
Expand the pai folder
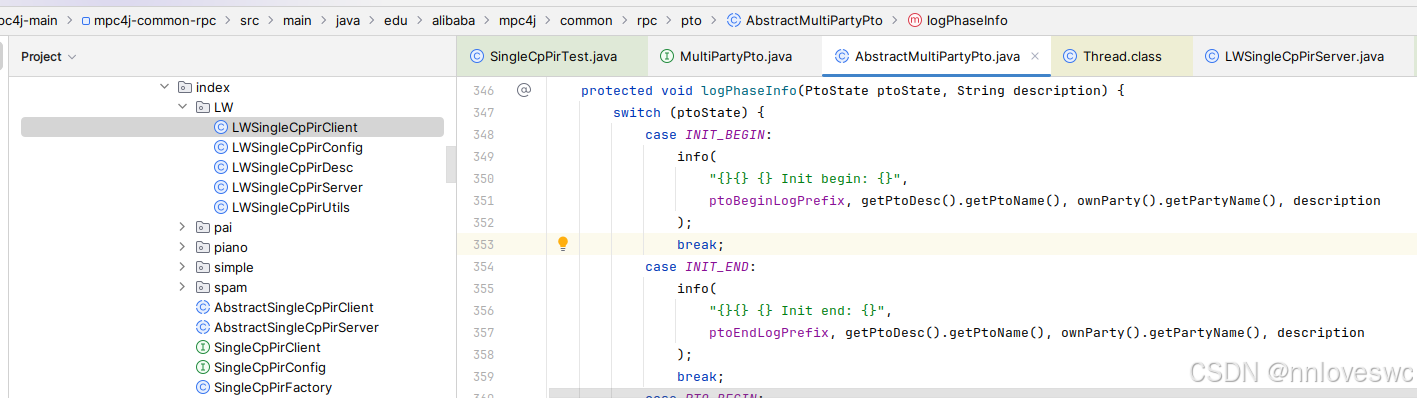pos(183,227)
